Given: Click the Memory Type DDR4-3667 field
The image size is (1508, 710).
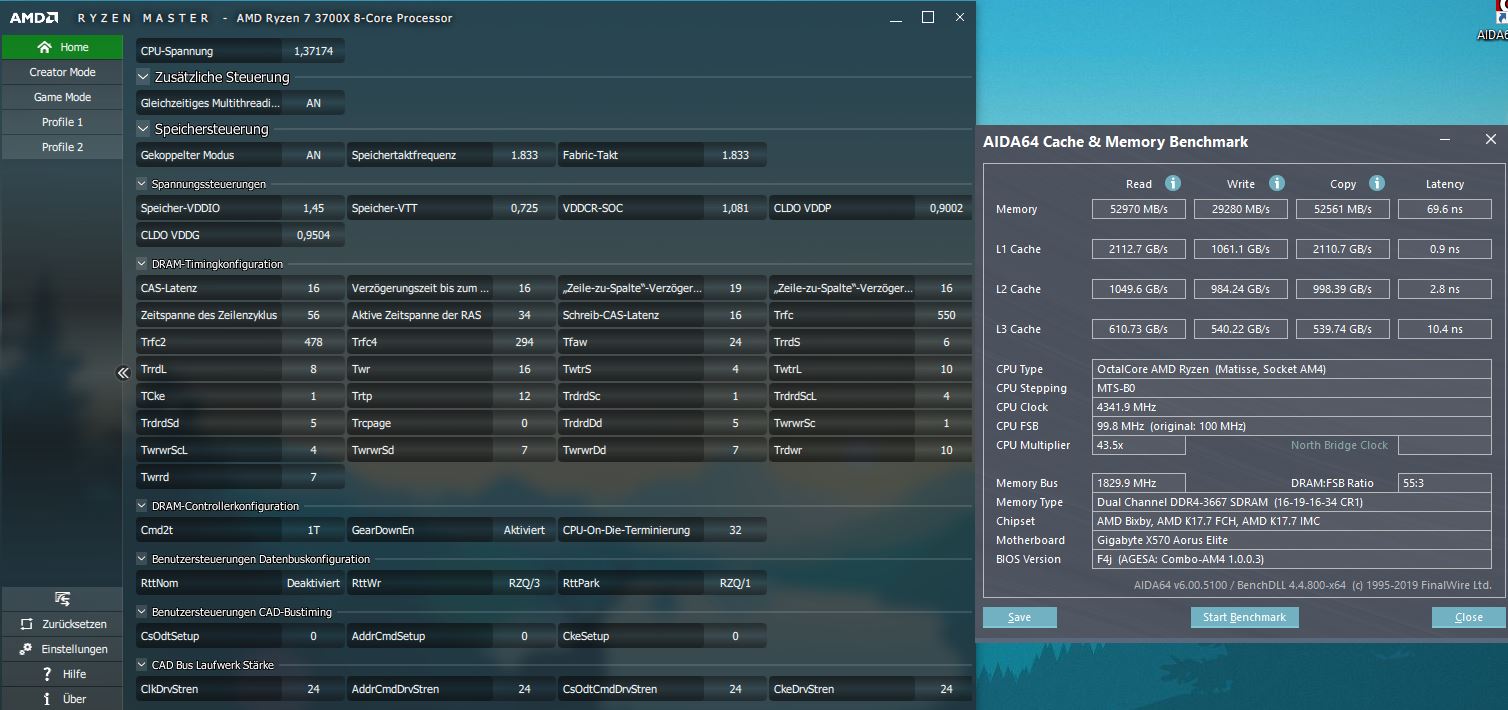Looking at the screenshot, I should 1291,502.
